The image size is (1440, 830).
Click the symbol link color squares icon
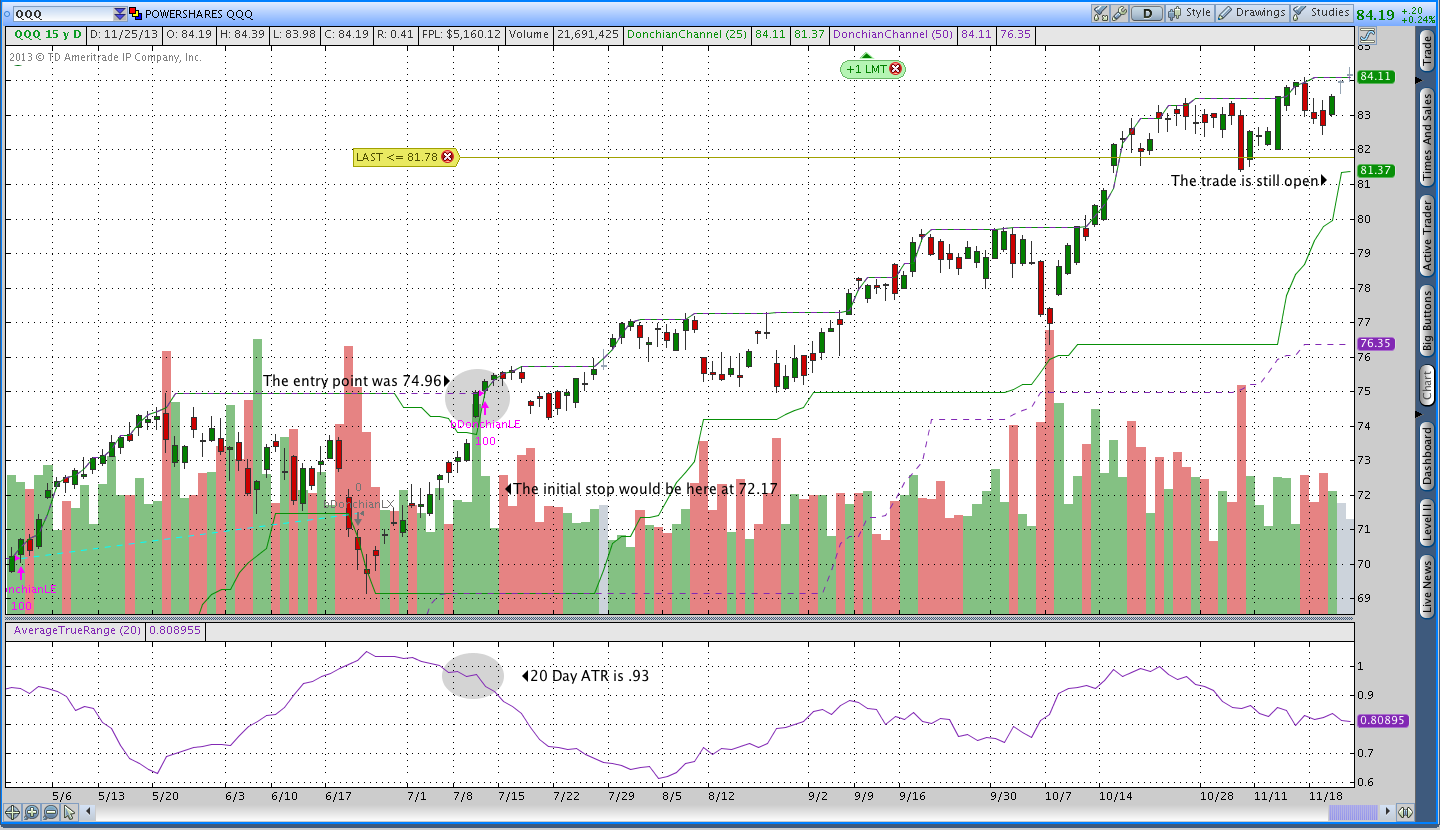point(135,13)
